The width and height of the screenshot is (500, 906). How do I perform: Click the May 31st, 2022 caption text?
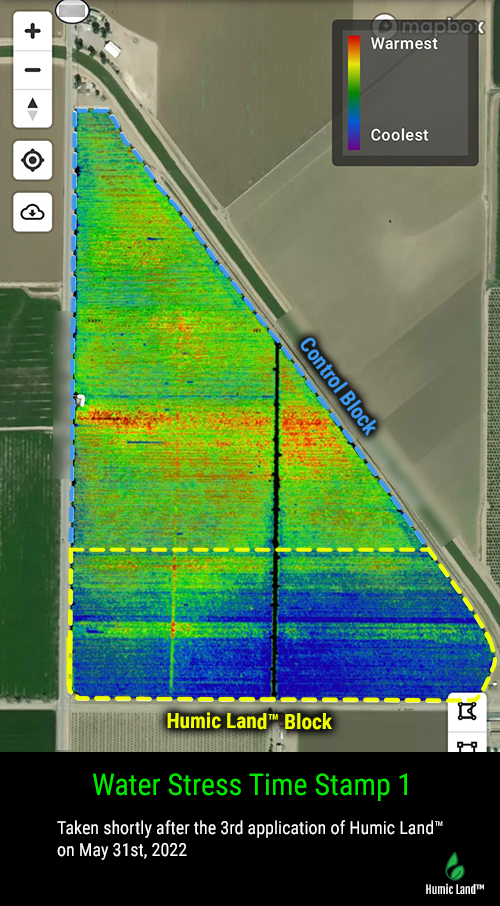pos(122,850)
